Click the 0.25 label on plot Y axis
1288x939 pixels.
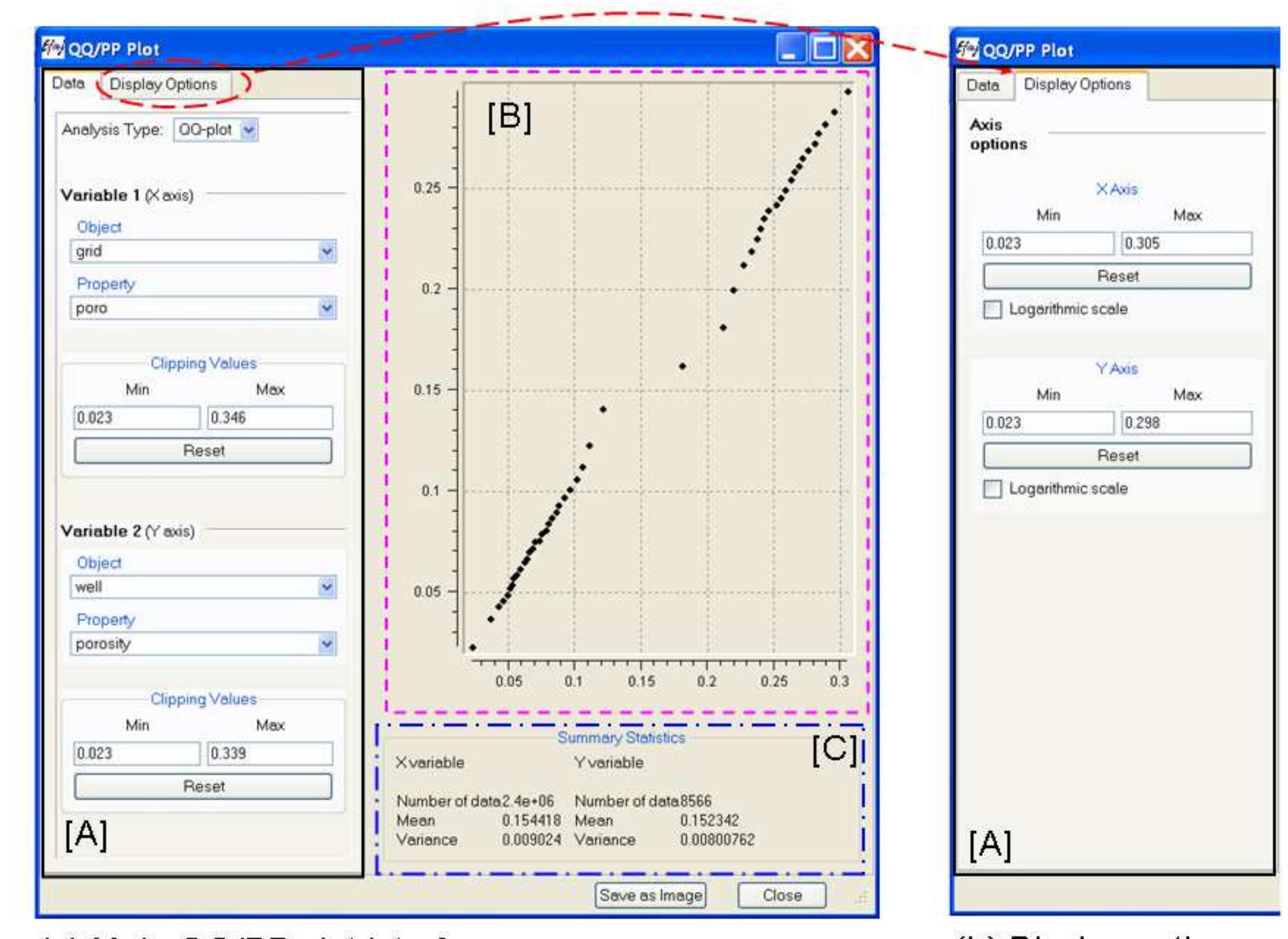tap(427, 188)
